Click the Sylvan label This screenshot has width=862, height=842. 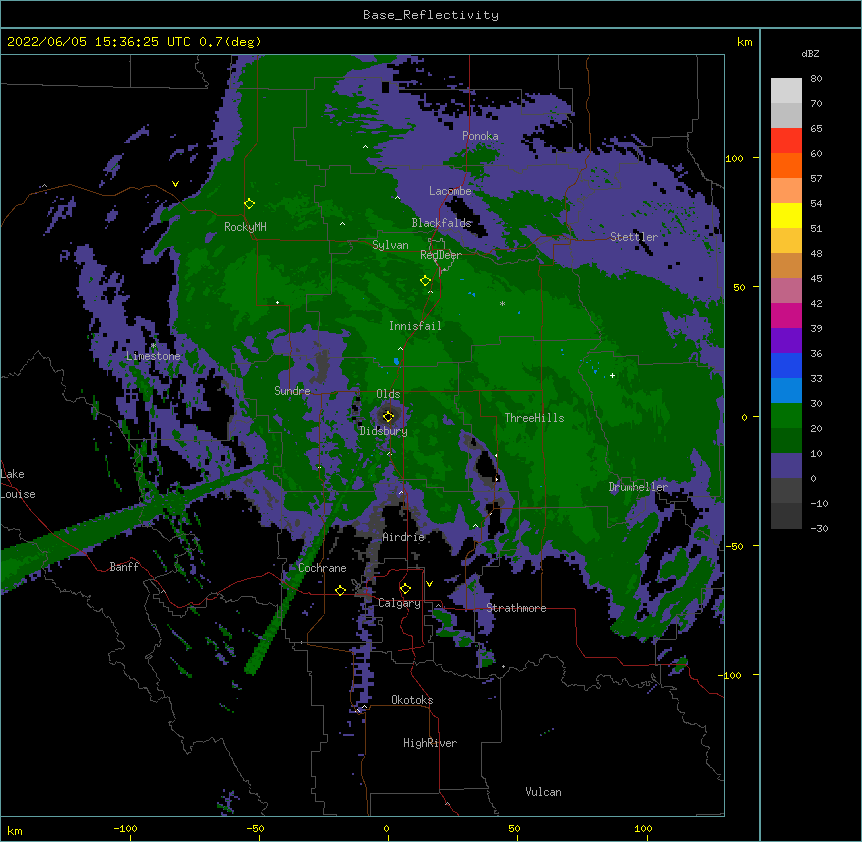[x=390, y=245]
